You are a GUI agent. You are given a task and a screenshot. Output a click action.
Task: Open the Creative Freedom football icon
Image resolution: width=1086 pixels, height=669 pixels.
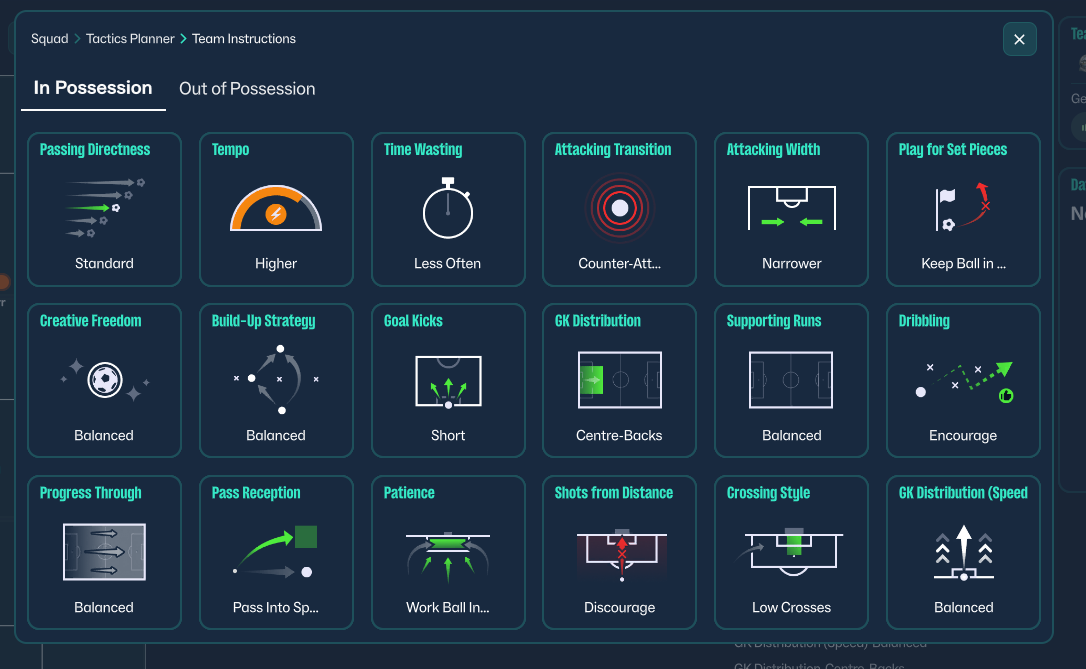[x=104, y=380]
